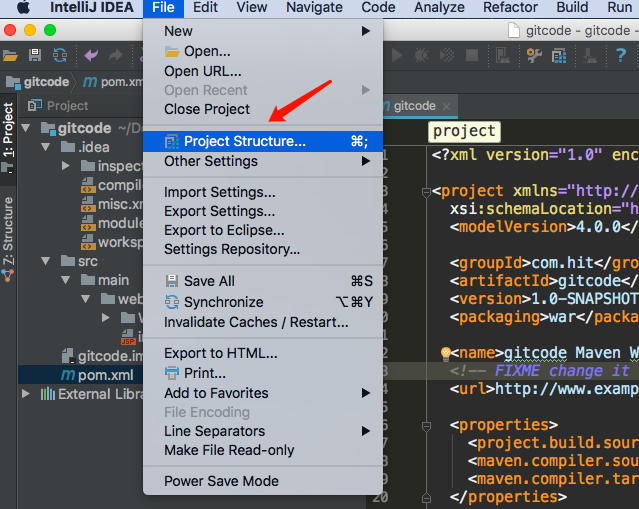Click gitcode breadcrumb in navigation bar

[x=38, y=82]
